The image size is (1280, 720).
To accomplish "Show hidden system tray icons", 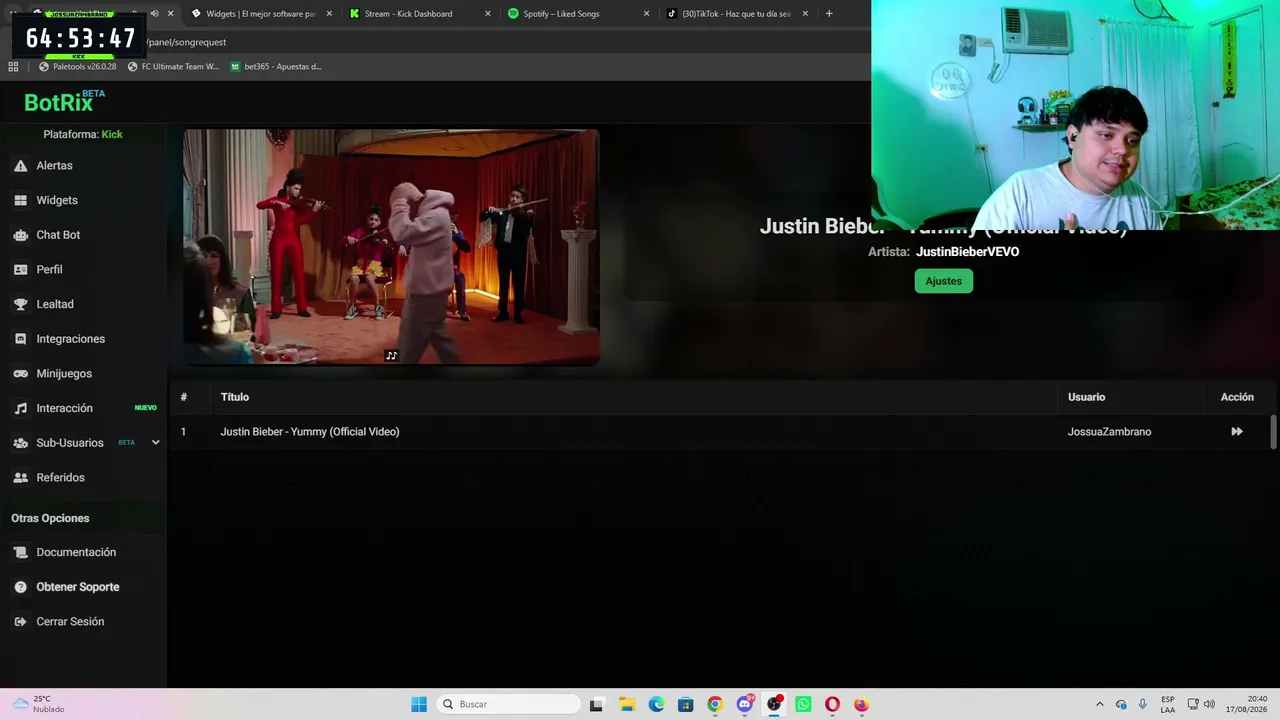I will pyautogui.click(x=1100, y=704).
